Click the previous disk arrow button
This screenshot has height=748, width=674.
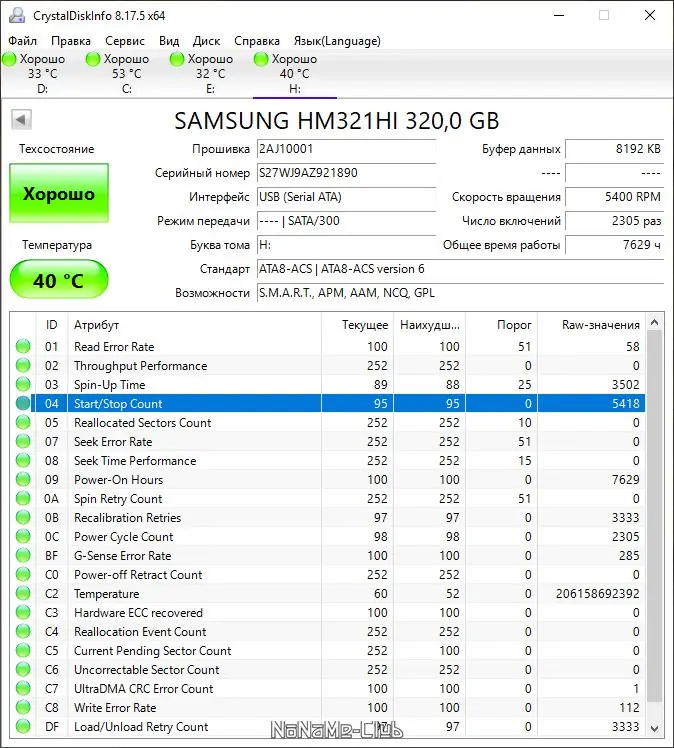(x=21, y=119)
